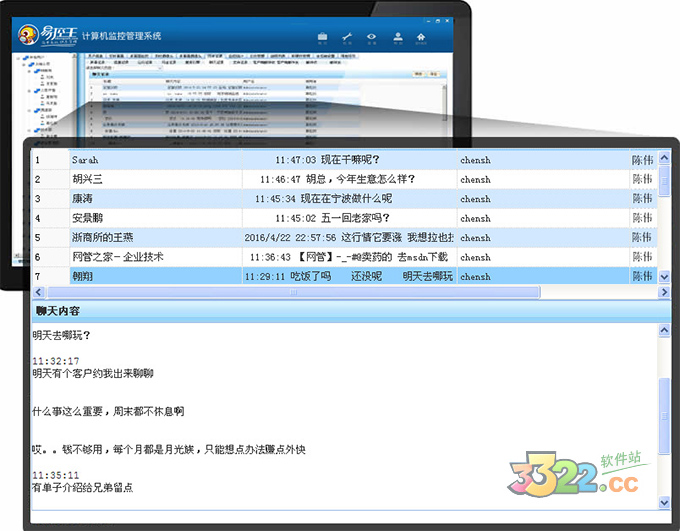Click the user account icon in the top toolbar
Screen dimensions: 680x531
(398, 37)
